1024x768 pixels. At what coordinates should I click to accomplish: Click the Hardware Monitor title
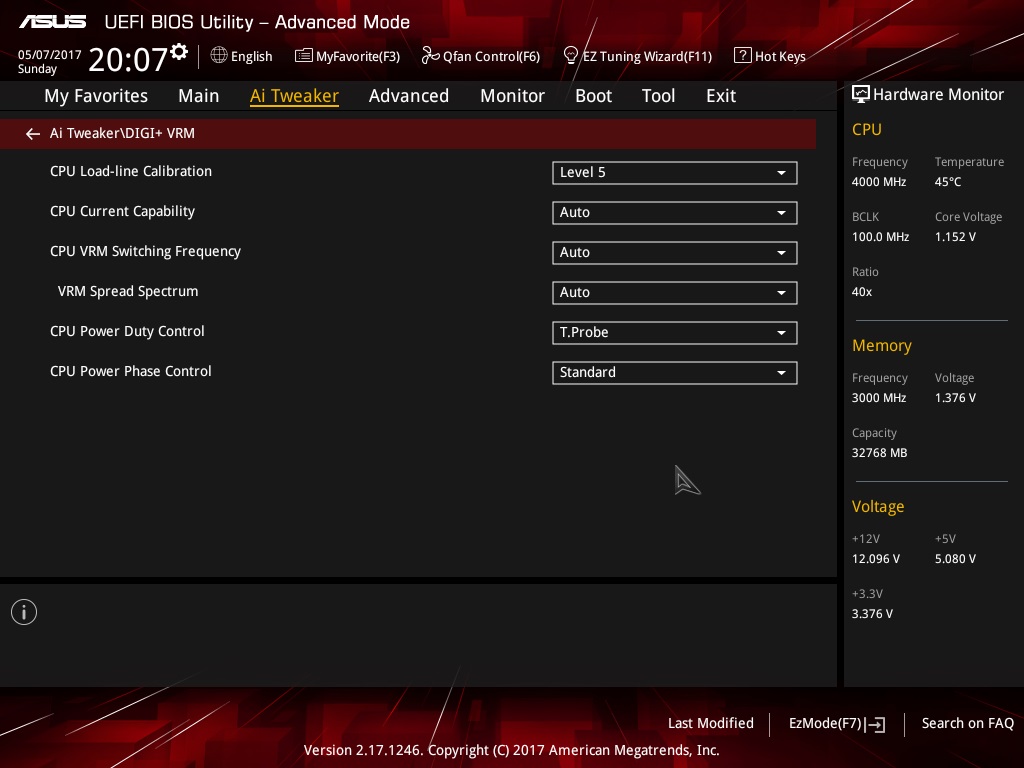point(938,95)
